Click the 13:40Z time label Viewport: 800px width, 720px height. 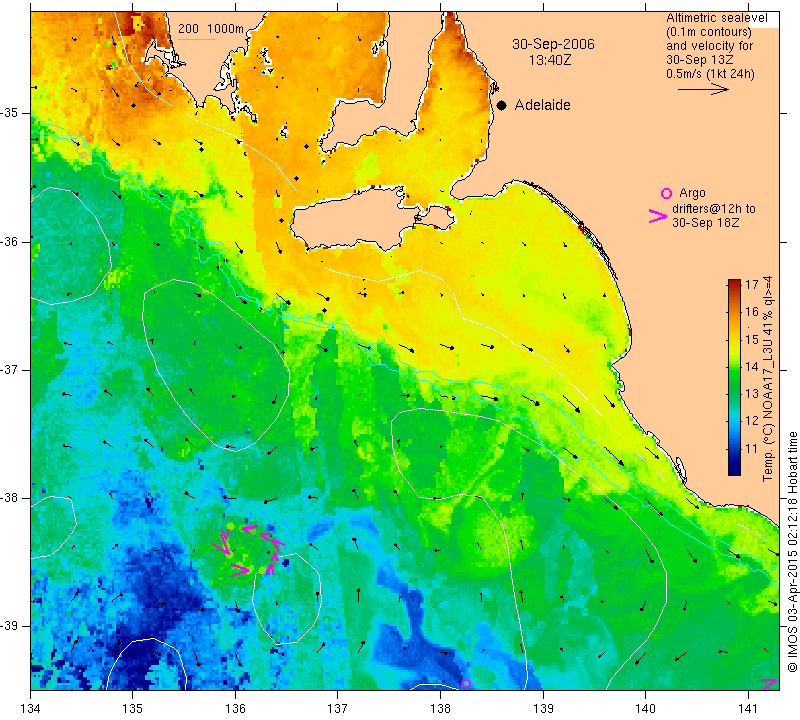550,60
